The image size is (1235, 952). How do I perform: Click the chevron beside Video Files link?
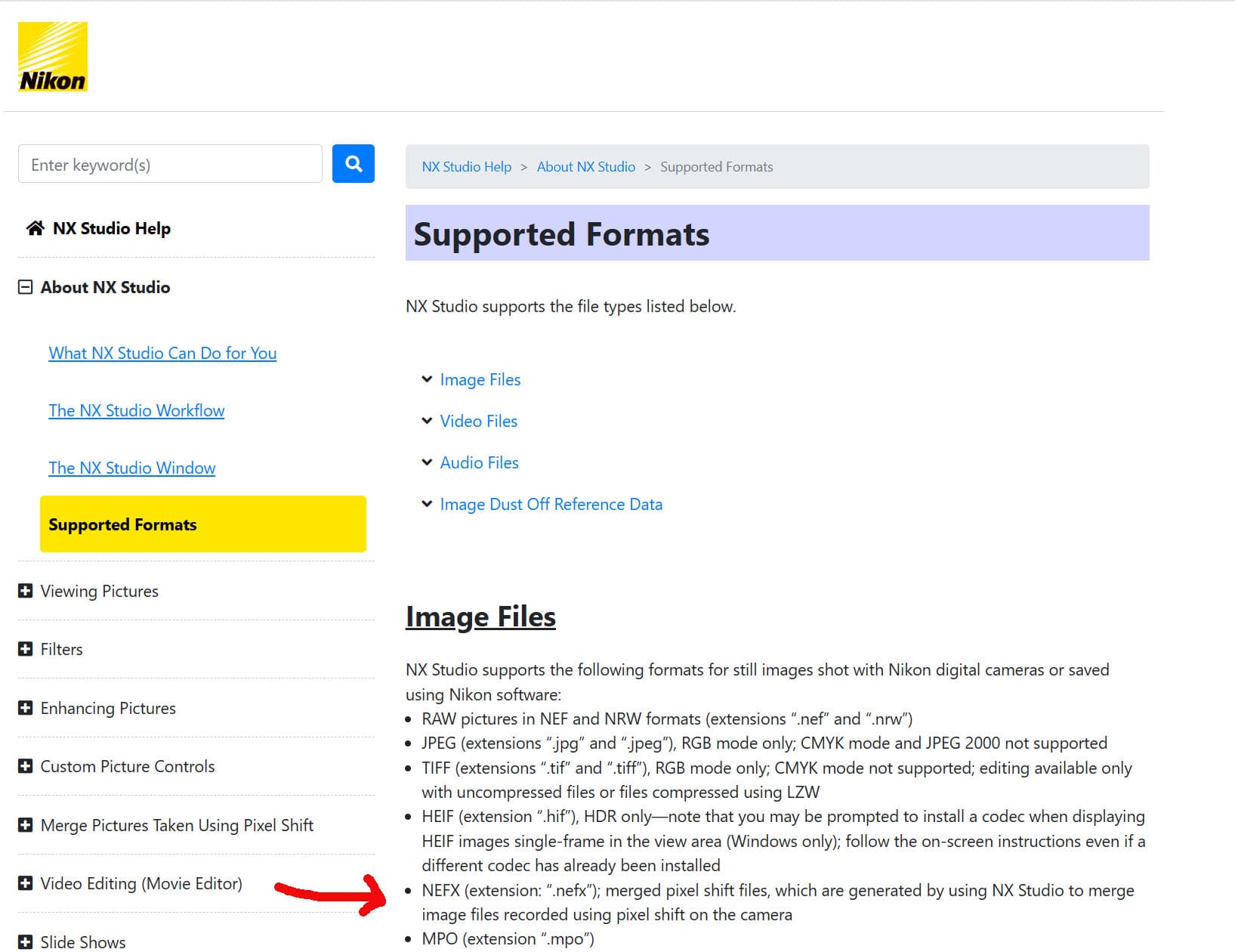coord(427,421)
